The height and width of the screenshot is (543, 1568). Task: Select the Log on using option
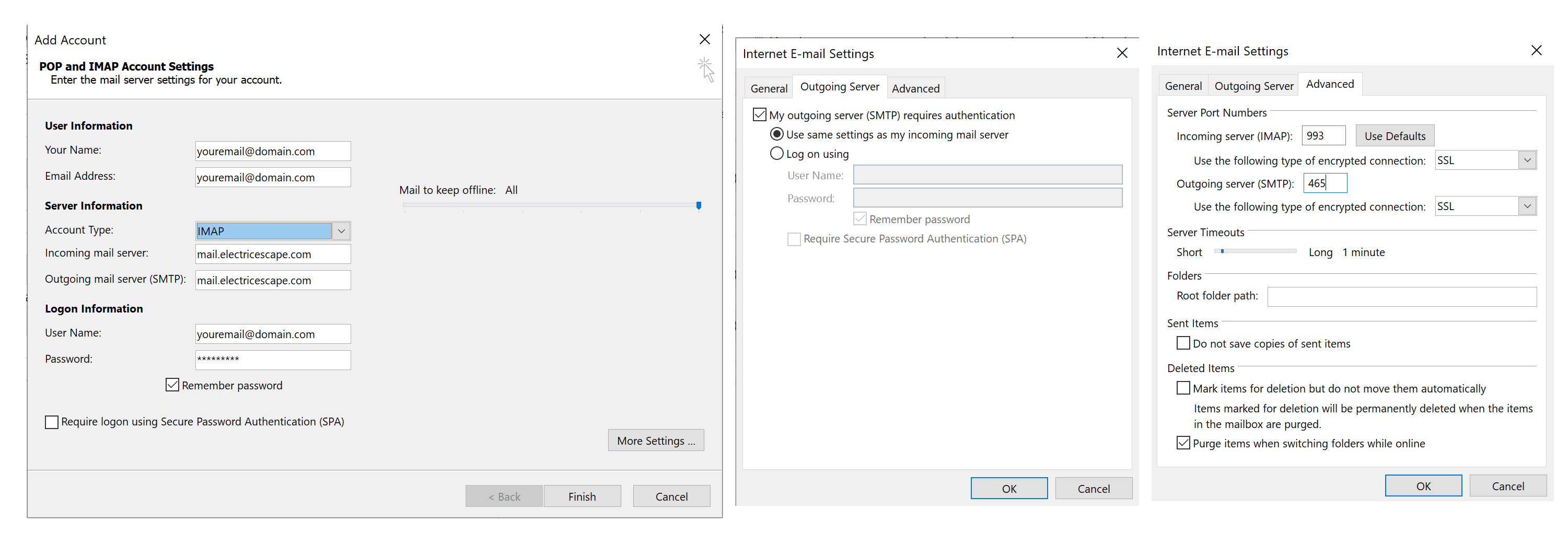click(x=777, y=154)
